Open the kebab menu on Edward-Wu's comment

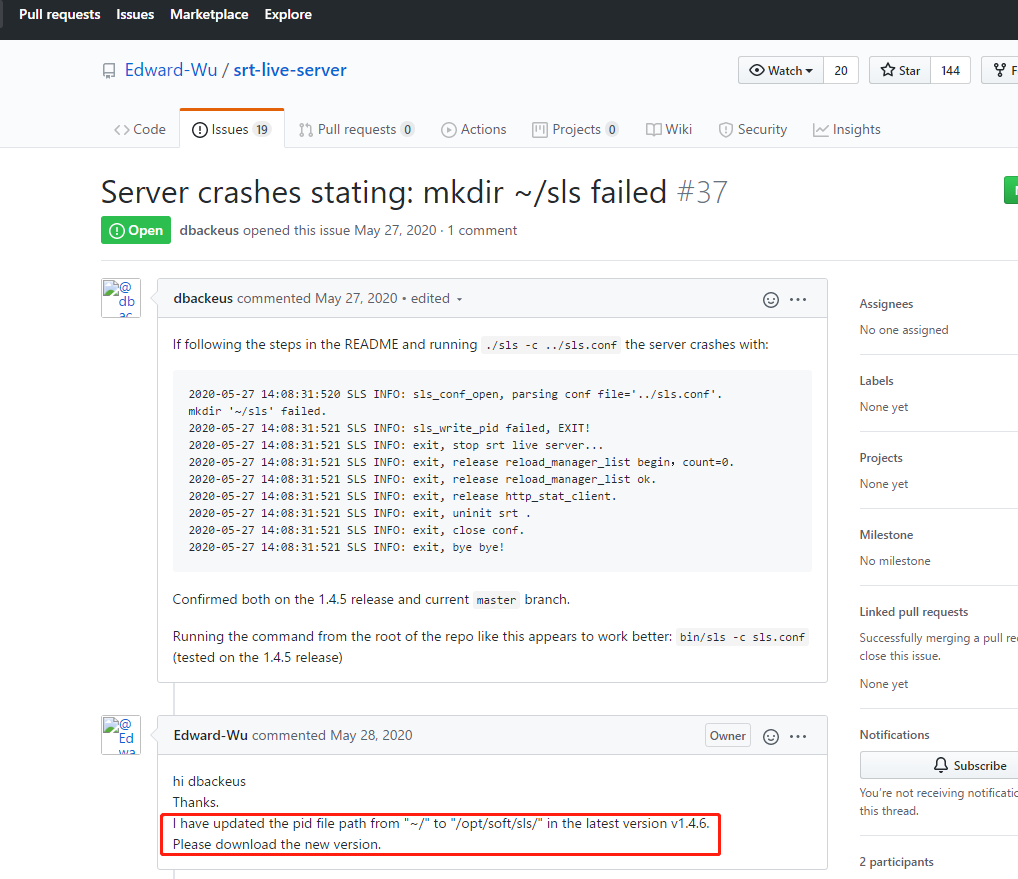click(798, 735)
